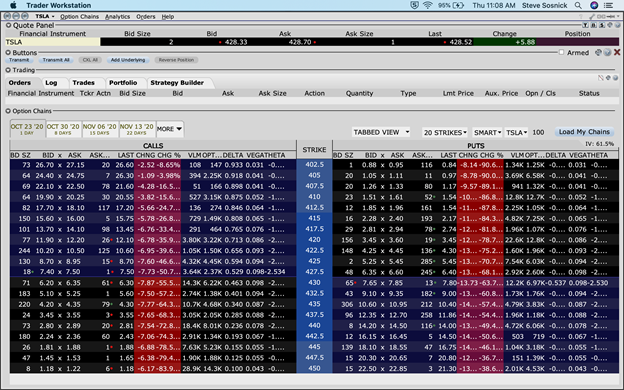Click the chain-link grouping icon in window toolbar
624x390 pixels.
point(601,16)
